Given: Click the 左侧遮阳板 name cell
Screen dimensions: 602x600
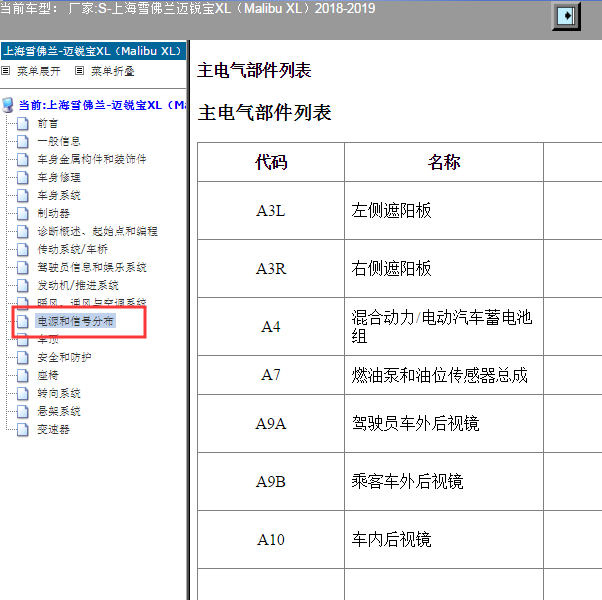Looking at the screenshot, I should 444,210.
